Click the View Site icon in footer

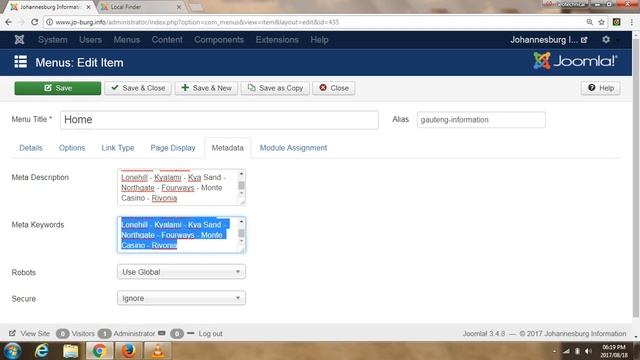click(x=12, y=333)
